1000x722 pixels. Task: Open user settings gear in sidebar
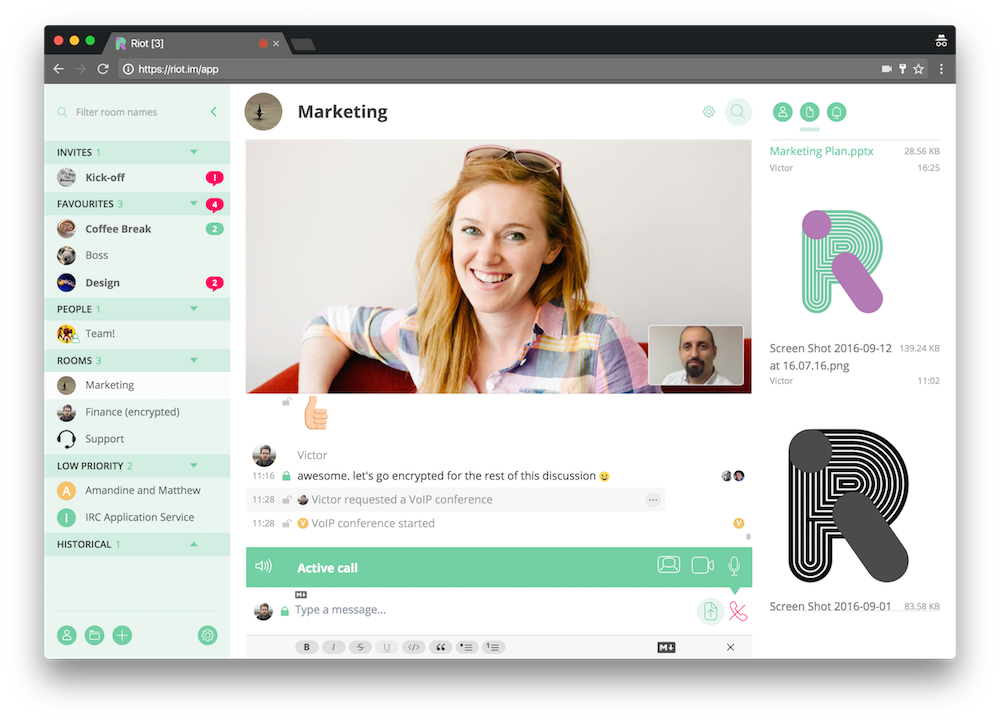coord(207,635)
